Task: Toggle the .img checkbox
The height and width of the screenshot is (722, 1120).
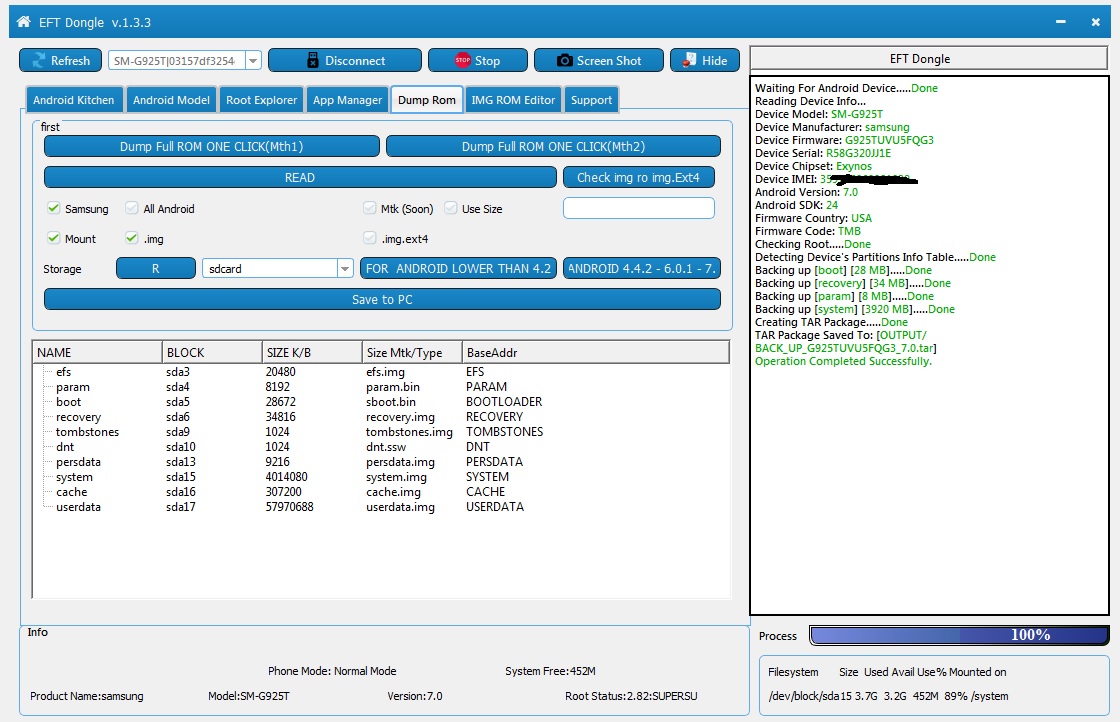Action: coord(131,238)
